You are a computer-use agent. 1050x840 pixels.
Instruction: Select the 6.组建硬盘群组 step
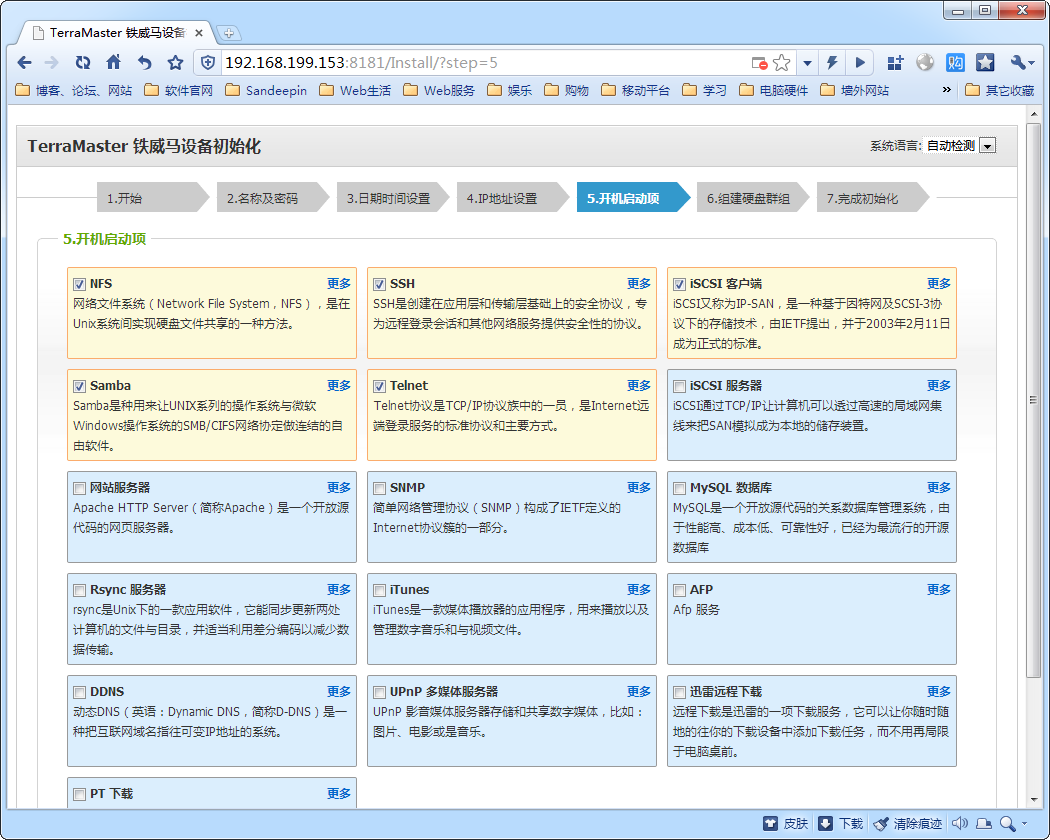coord(748,198)
